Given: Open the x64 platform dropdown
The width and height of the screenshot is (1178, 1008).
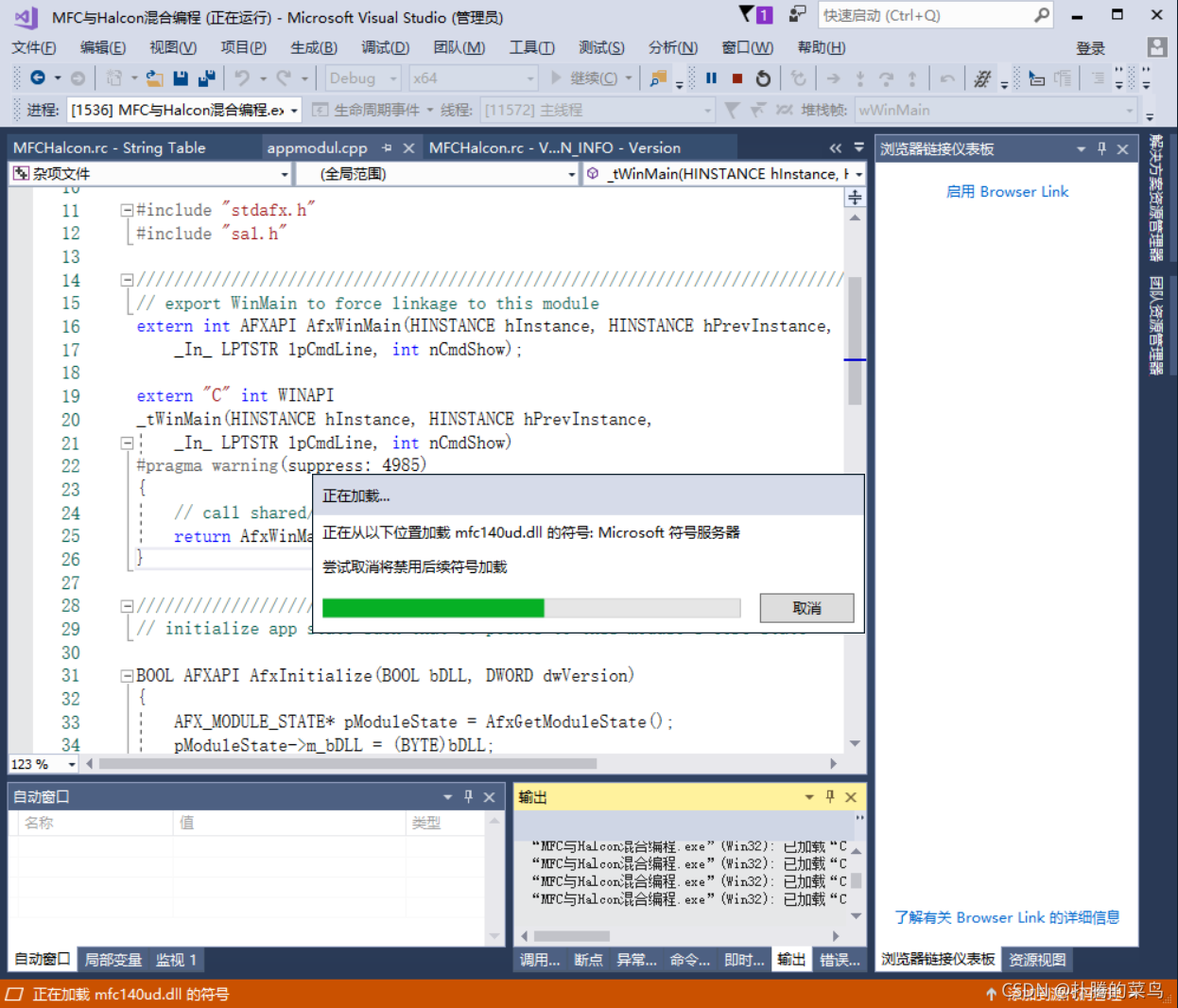Looking at the screenshot, I should click(x=474, y=78).
